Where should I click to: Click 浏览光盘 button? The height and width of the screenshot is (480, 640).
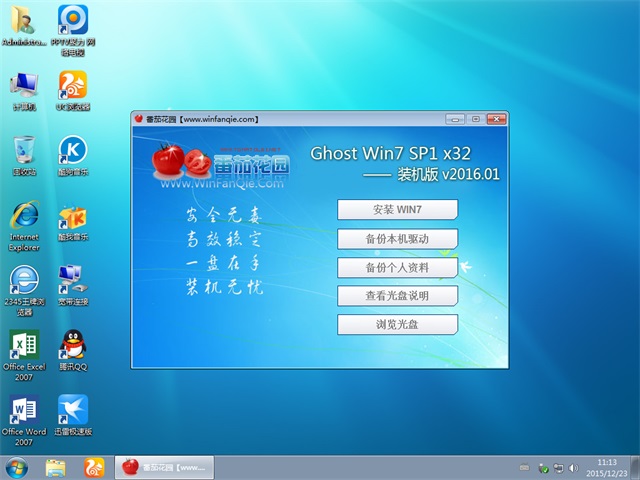(x=397, y=324)
